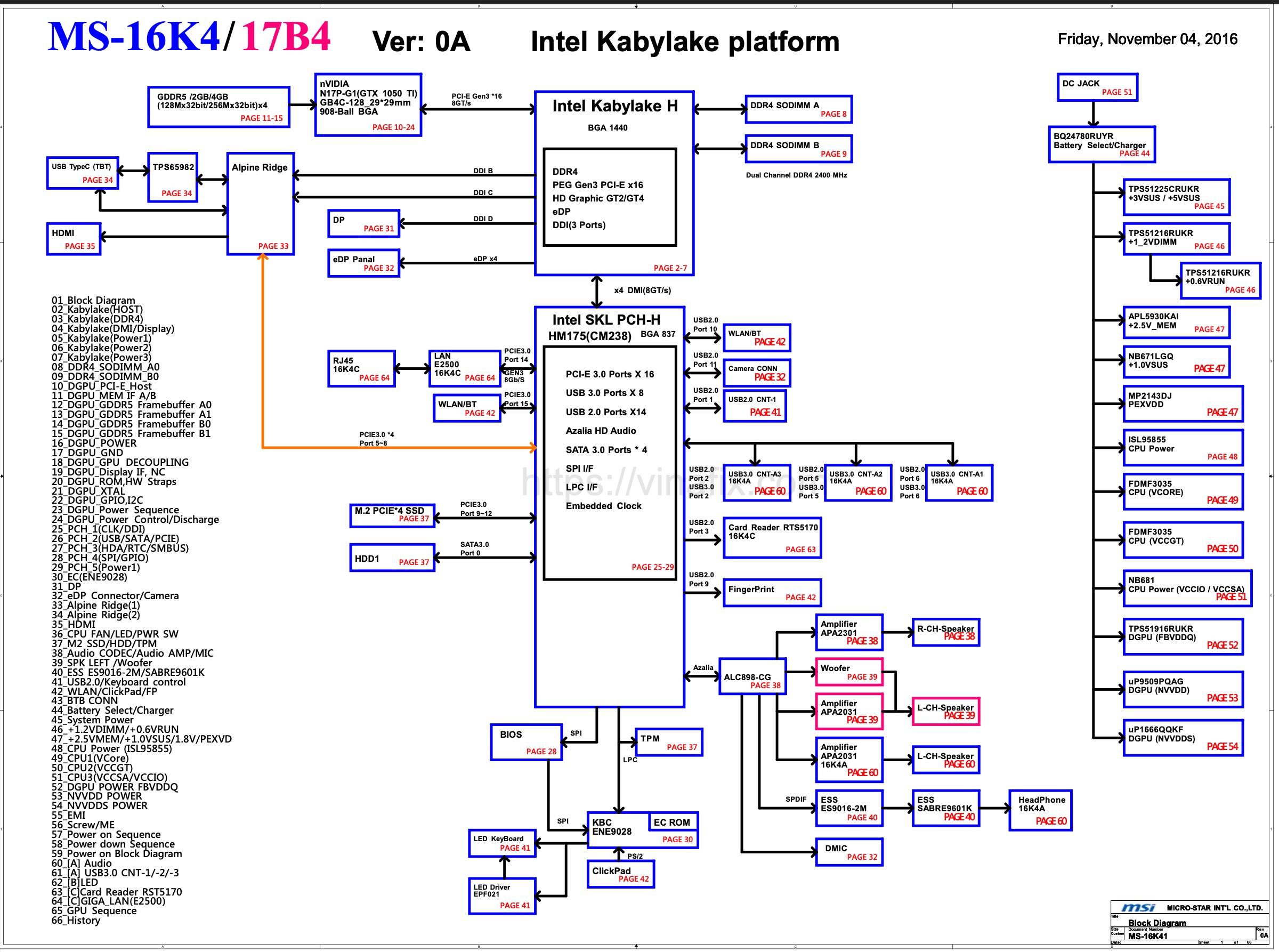This screenshot has width=1279, height=952.
Task: Click the TPS51916RUKR DGPU (FBVDDQ) block
Action: tap(1184, 637)
